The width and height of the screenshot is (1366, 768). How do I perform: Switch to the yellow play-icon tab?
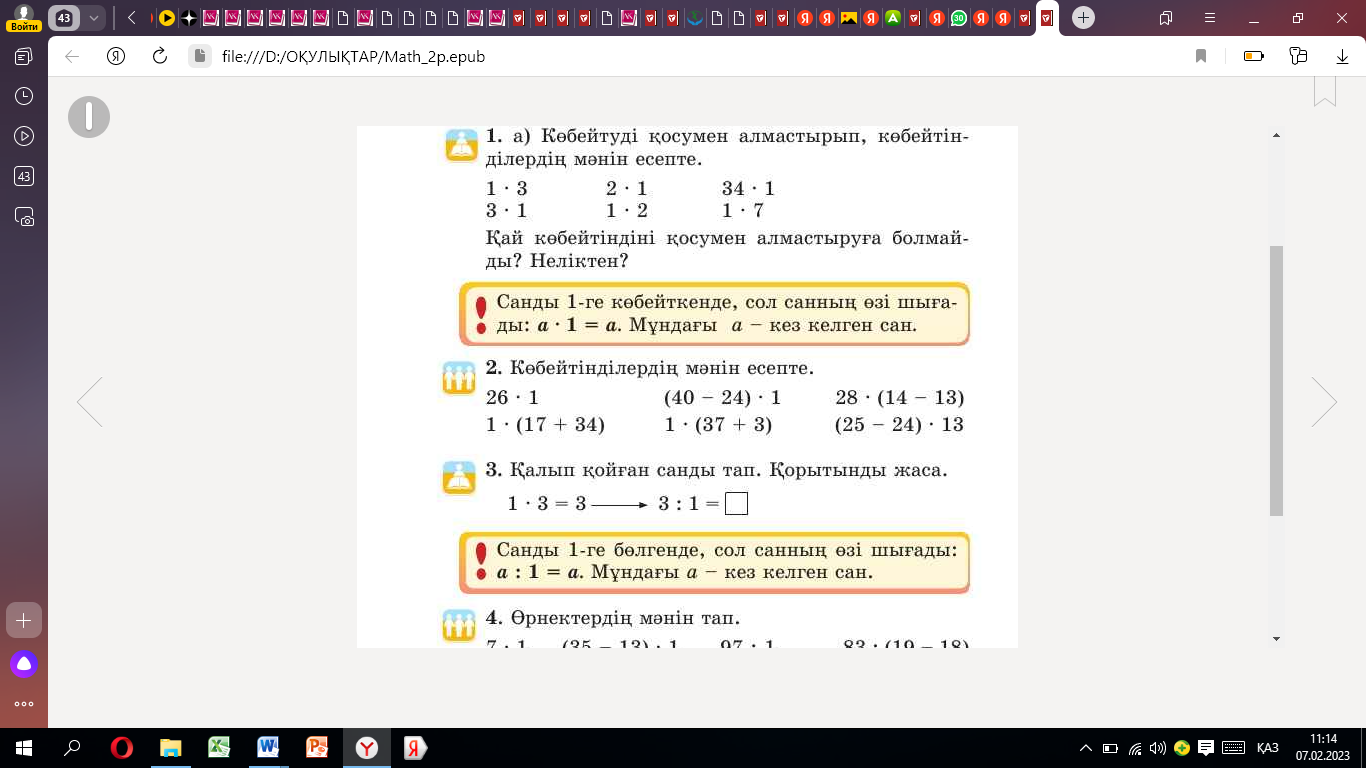(167, 18)
